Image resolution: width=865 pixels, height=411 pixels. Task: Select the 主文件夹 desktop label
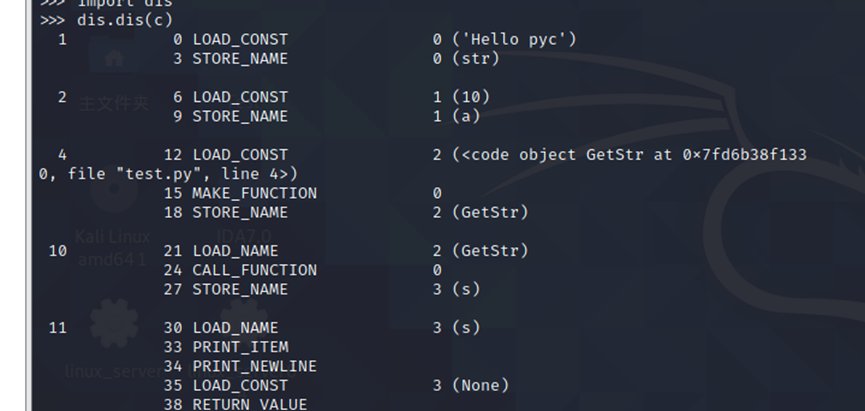click(x=113, y=103)
